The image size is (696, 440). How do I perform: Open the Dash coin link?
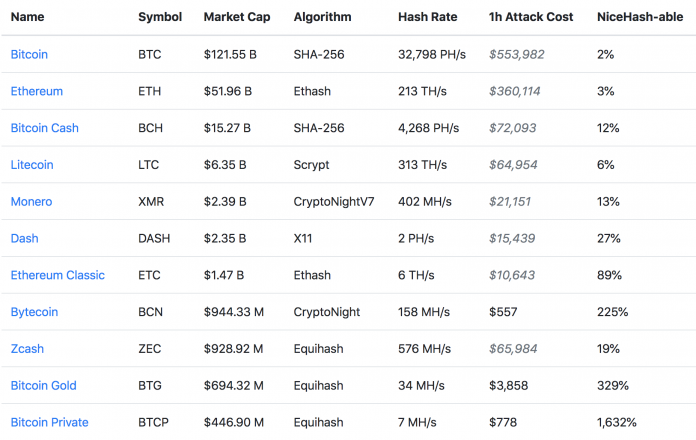(x=24, y=238)
